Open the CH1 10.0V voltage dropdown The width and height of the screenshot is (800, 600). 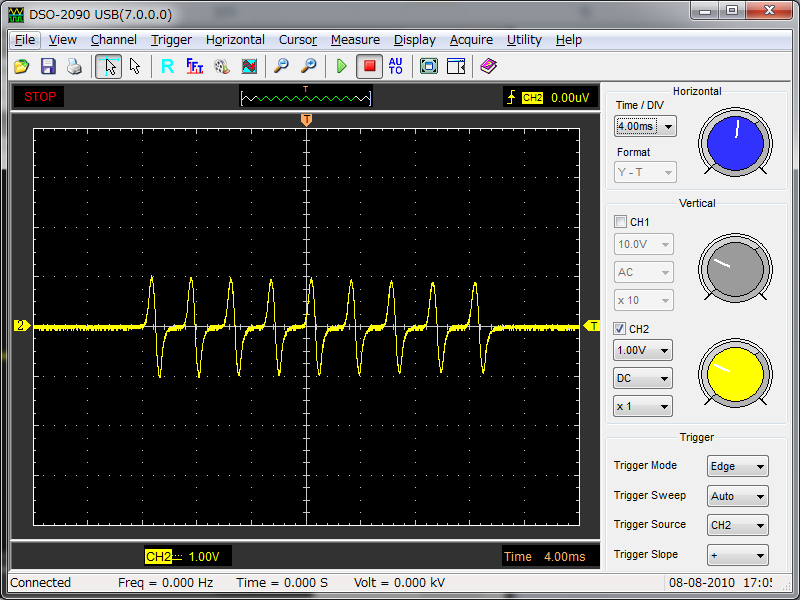pos(643,244)
